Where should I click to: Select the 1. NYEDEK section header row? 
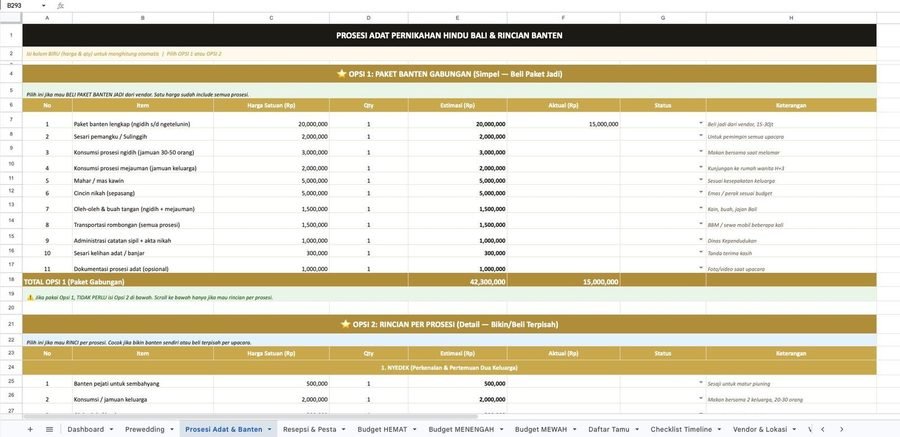[449, 367]
